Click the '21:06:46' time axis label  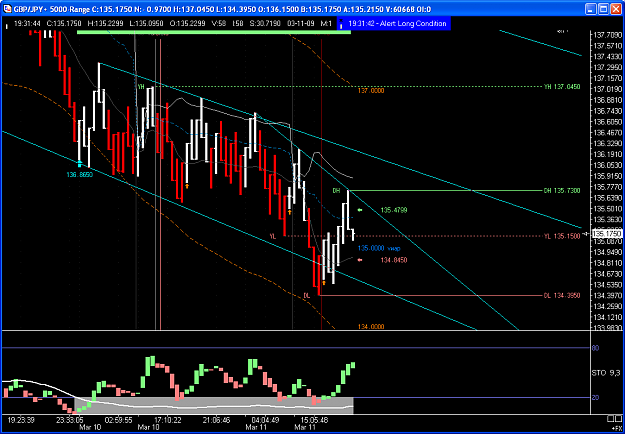[216, 419]
